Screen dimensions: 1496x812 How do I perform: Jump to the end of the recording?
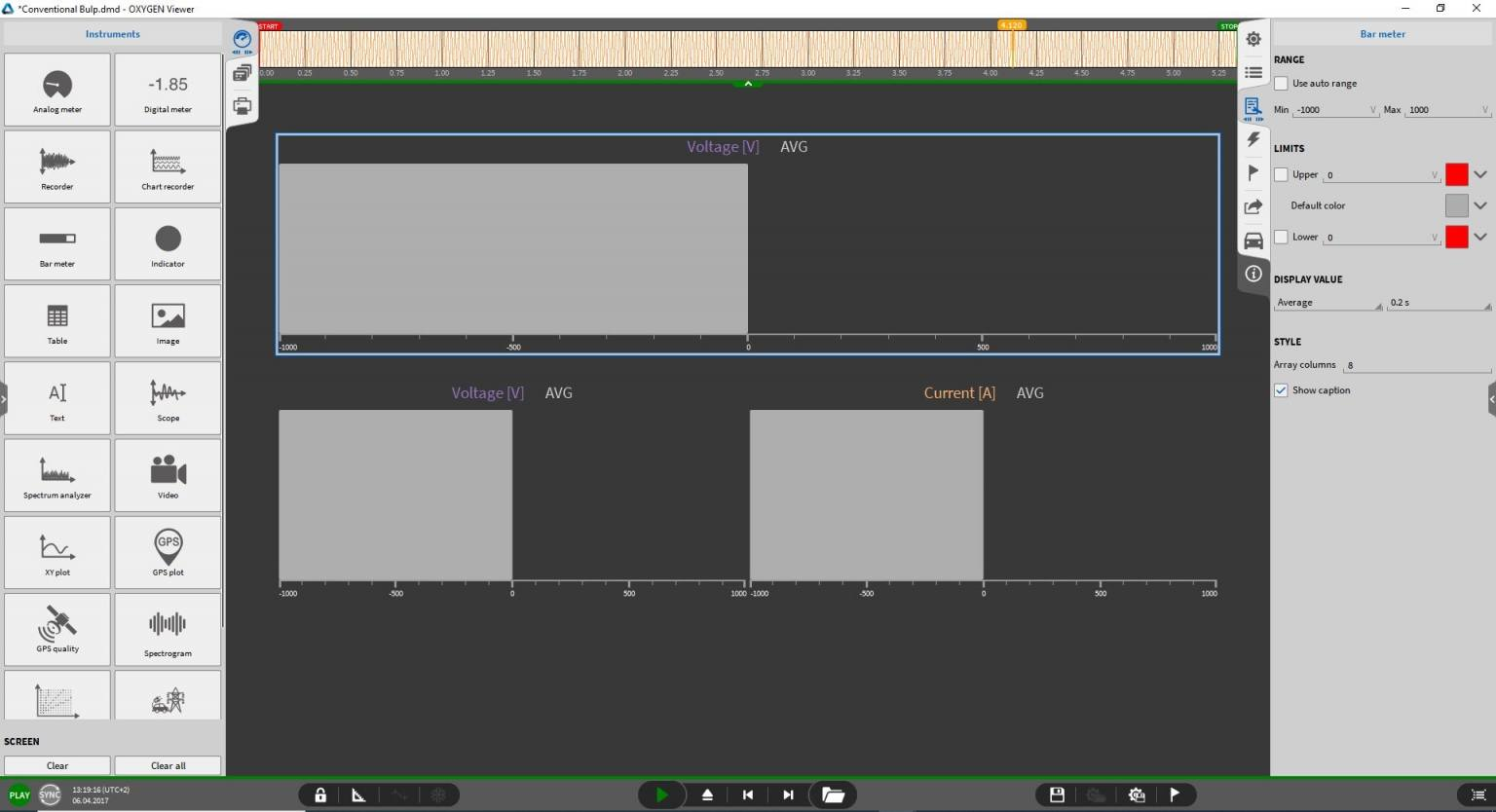[x=788, y=794]
